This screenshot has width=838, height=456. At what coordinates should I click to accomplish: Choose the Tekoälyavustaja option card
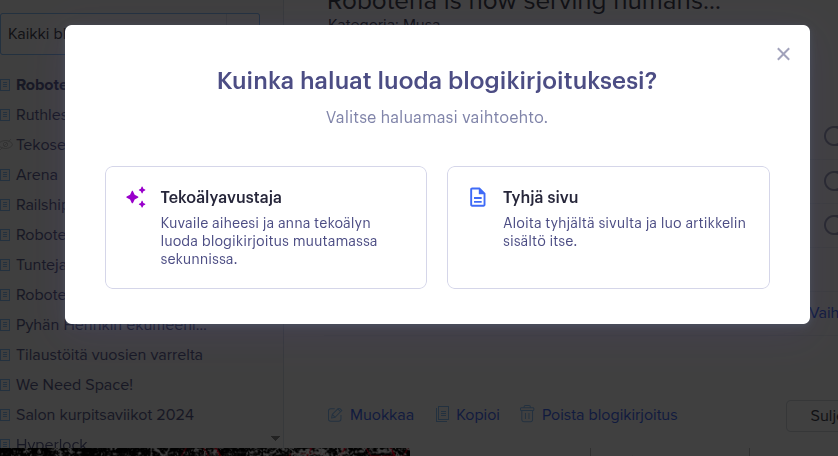[266, 227]
